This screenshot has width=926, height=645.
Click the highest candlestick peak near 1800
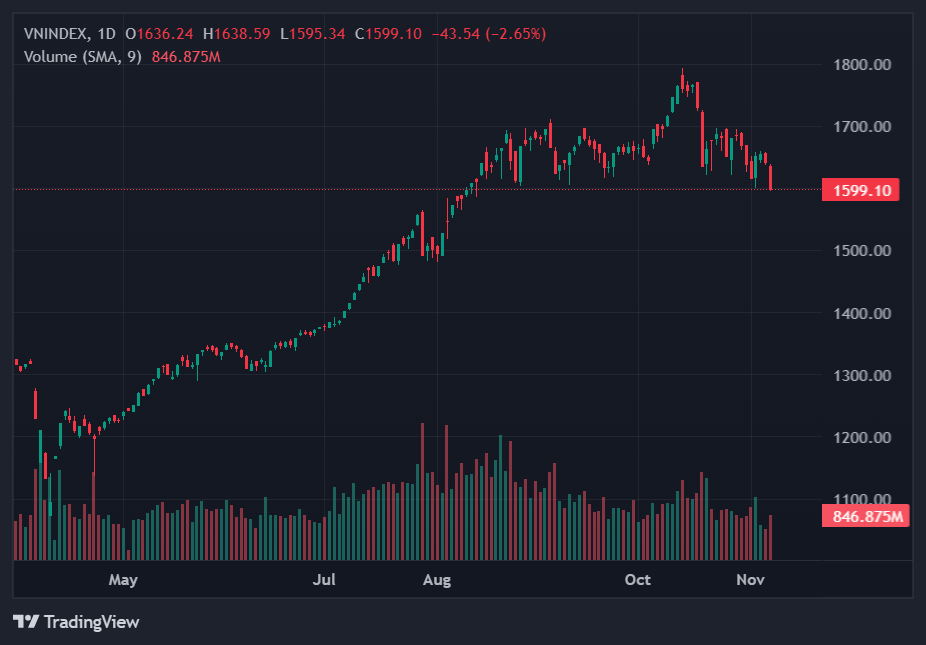click(683, 76)
